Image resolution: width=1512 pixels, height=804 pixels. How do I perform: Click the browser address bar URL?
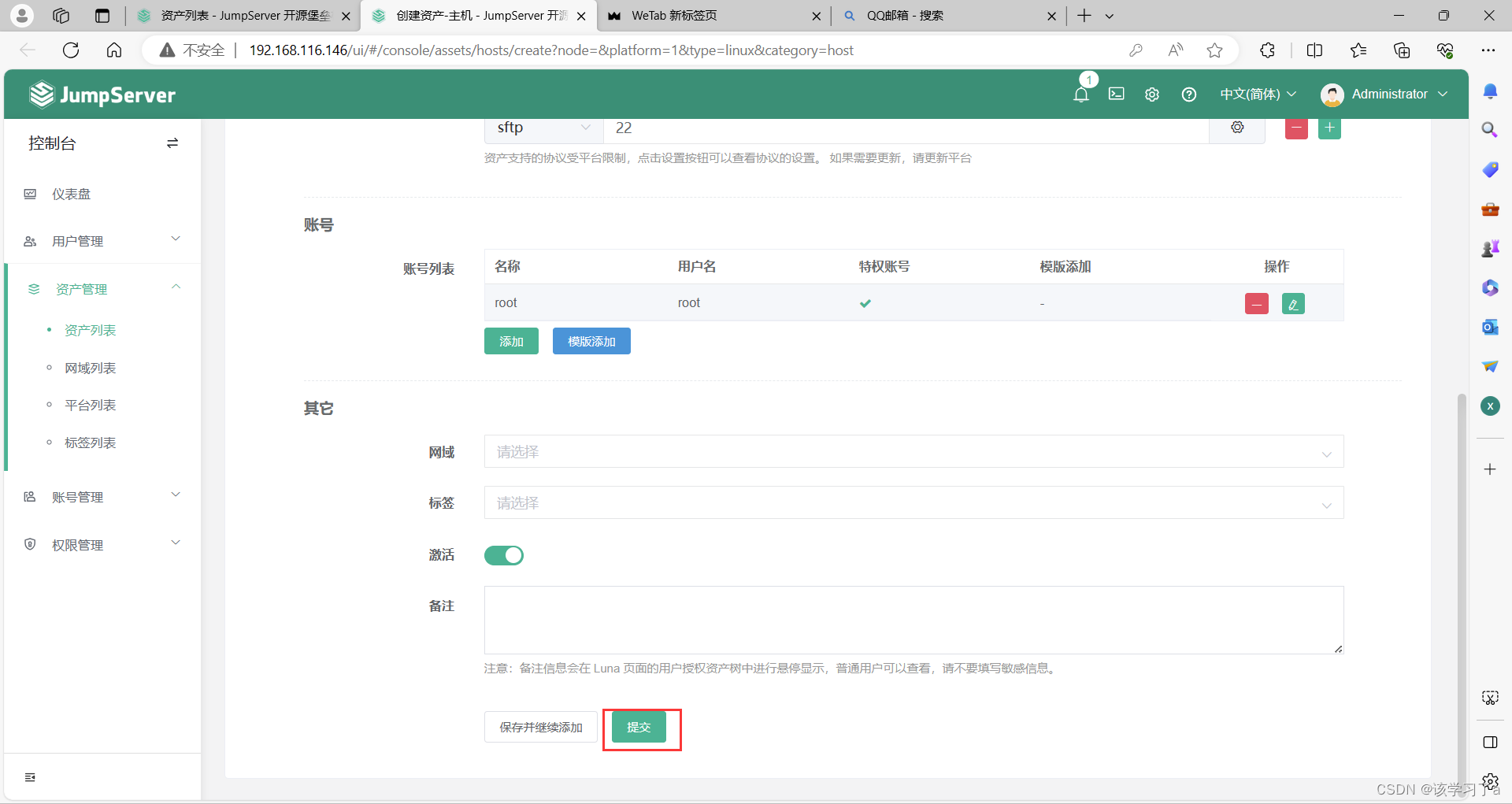[x=551, y=50]
